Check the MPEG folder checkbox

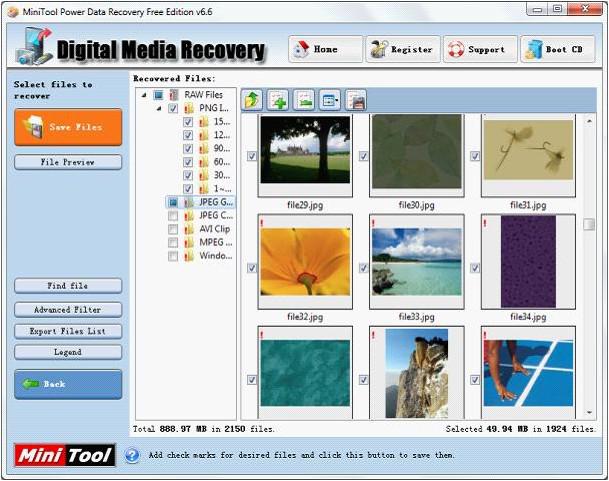173,243
